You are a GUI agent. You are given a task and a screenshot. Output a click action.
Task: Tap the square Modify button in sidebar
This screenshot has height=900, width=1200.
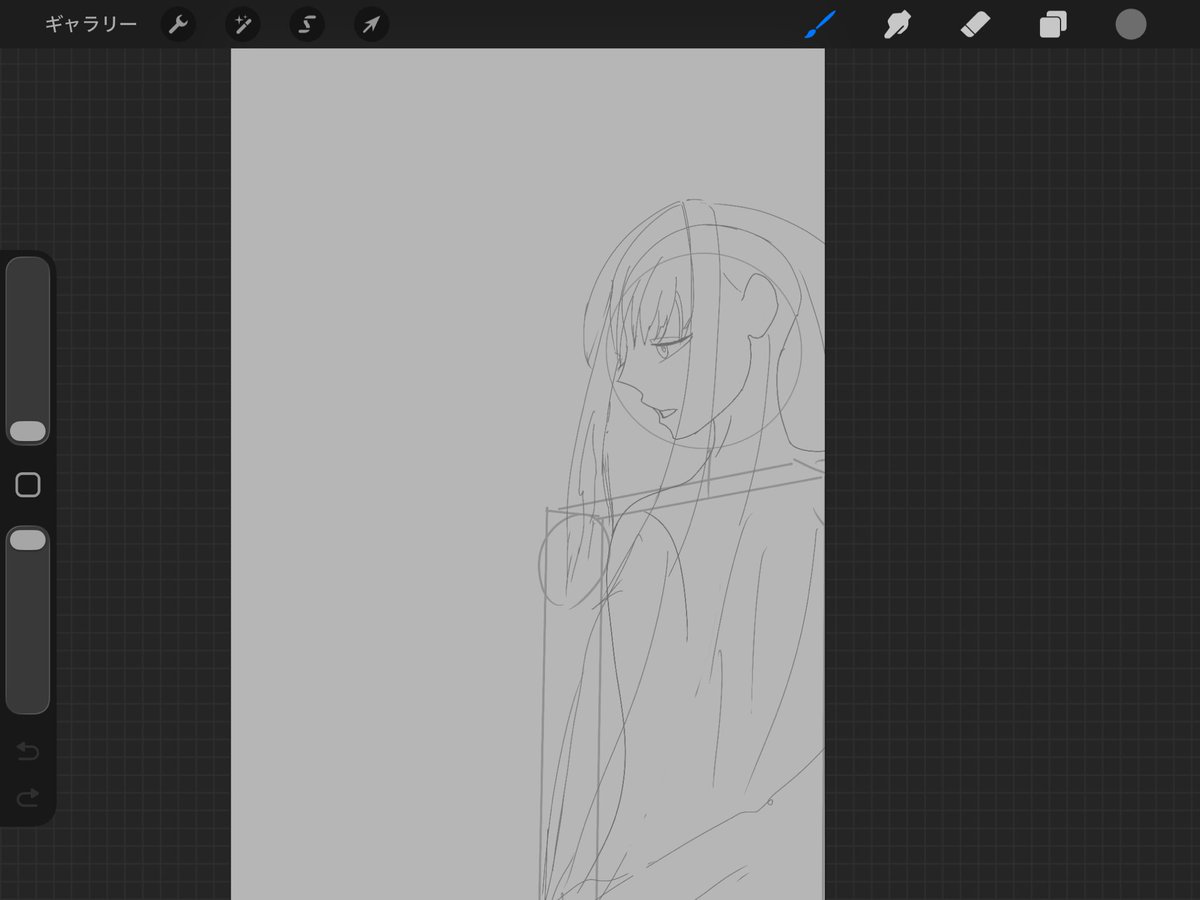(x=28, y=485)
